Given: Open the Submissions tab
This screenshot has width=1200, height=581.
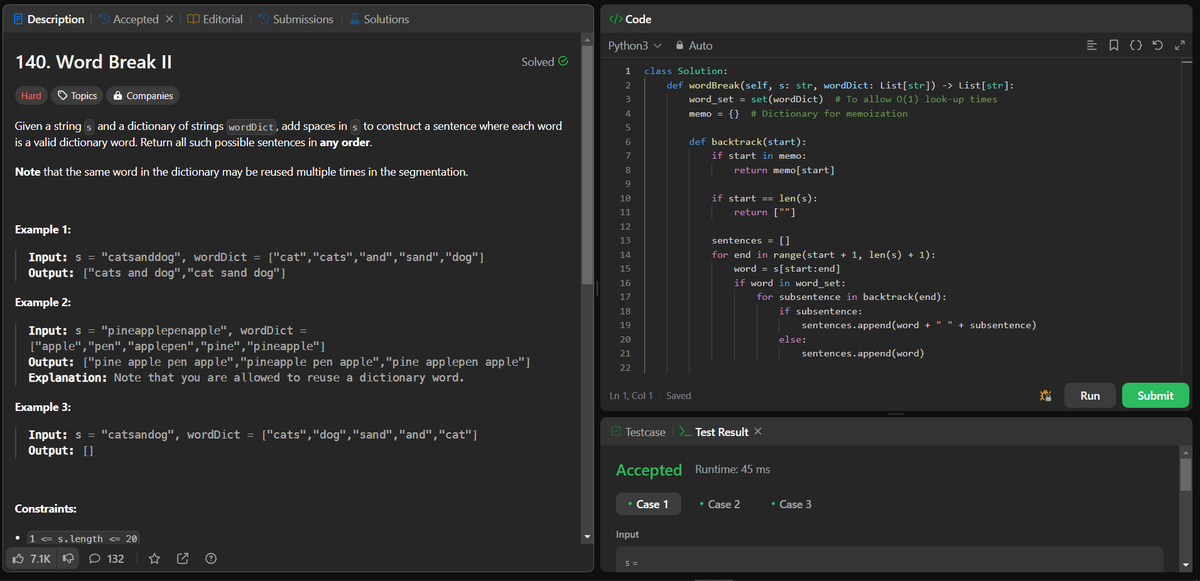Looking at the screenshot, I should pyautogui.click(x=295, y=19).
